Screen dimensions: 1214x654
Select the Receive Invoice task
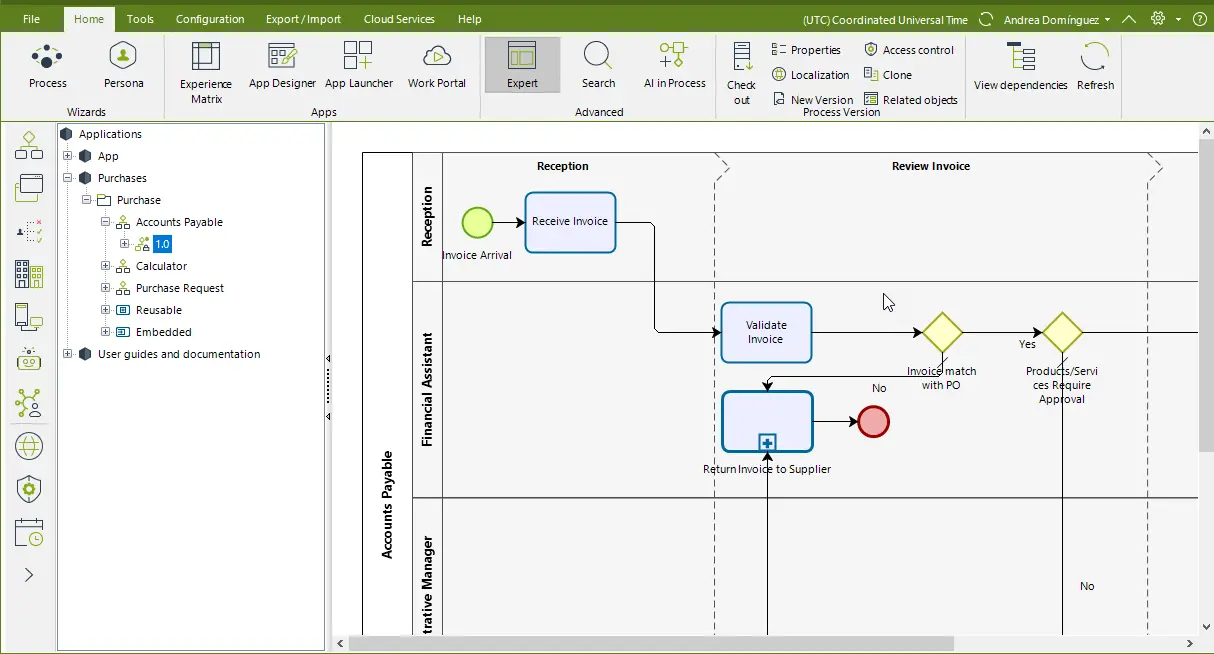570,222
